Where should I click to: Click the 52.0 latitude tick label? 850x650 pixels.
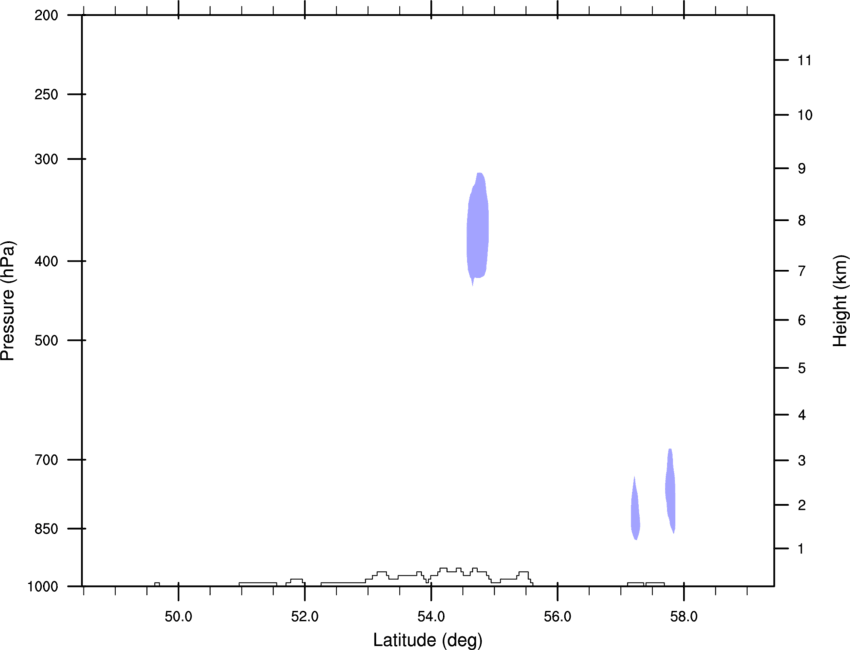point(305,617)
